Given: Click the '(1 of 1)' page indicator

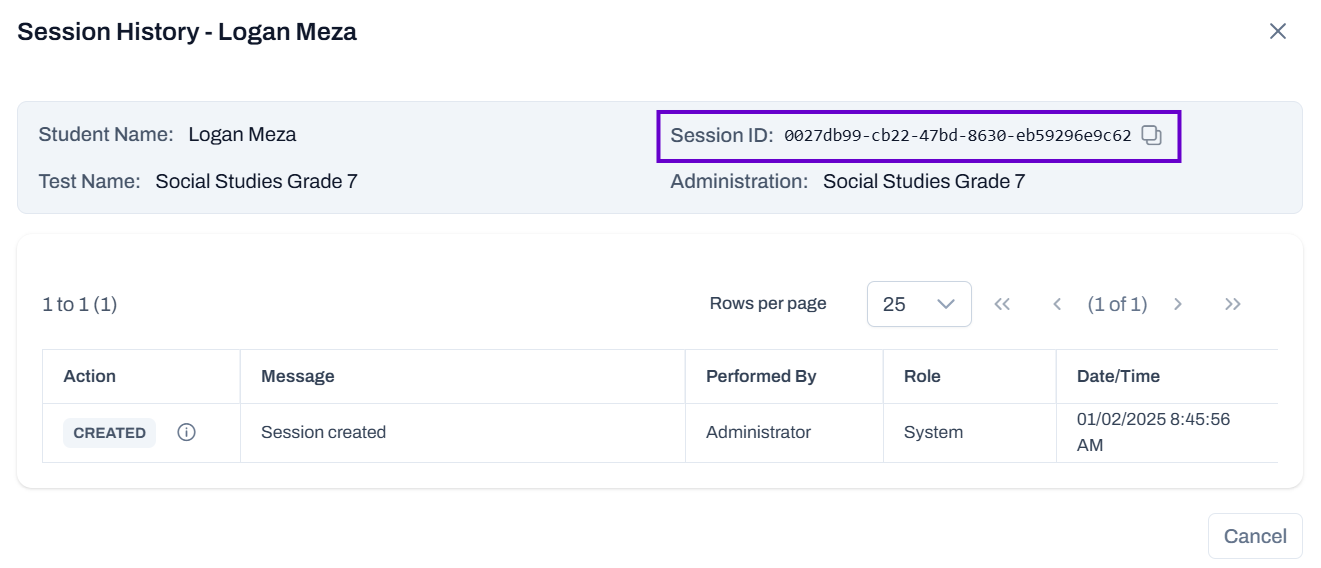Looking at the screenshot, I should pos(1117,304).
